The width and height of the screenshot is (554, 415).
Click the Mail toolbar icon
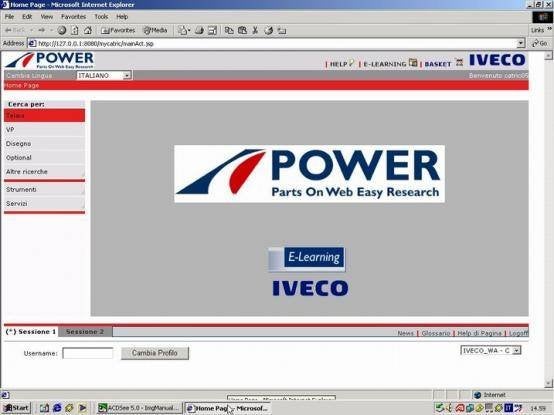point(182,30)
